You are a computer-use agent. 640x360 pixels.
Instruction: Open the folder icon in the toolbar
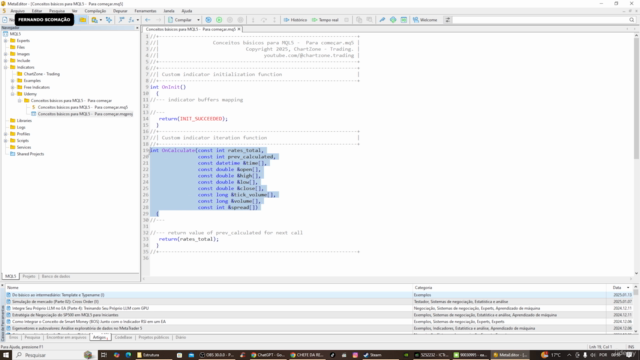coord(83,20)
